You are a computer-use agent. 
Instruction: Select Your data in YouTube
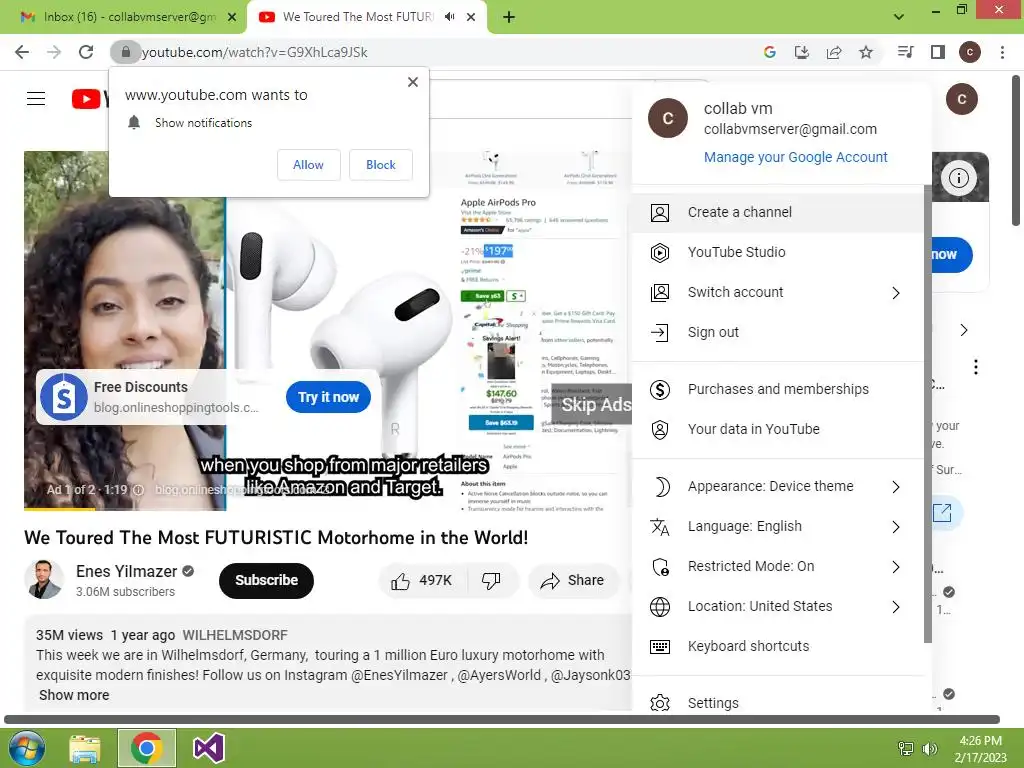pos(778,429)
